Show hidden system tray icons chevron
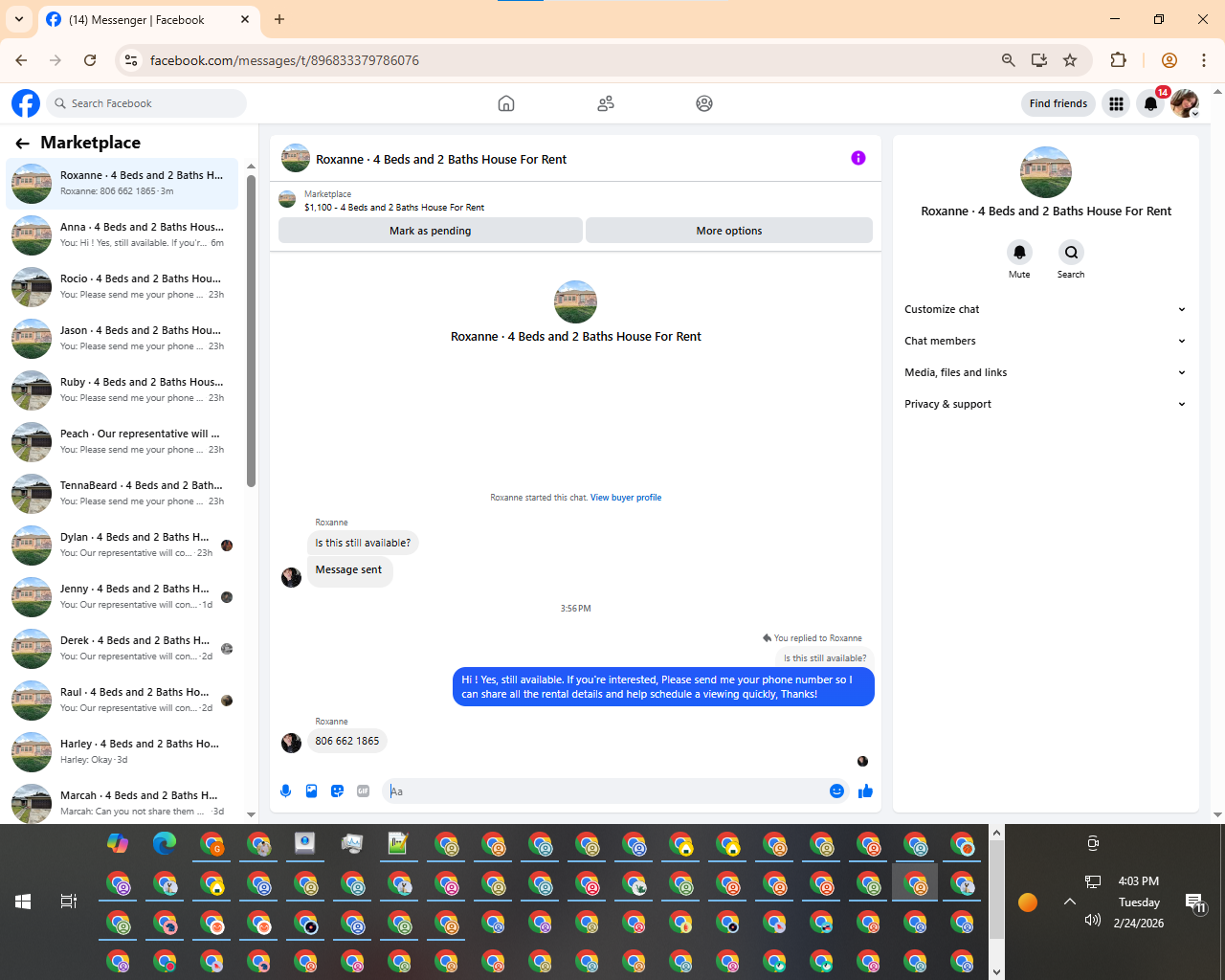 tap(1070, 902)
